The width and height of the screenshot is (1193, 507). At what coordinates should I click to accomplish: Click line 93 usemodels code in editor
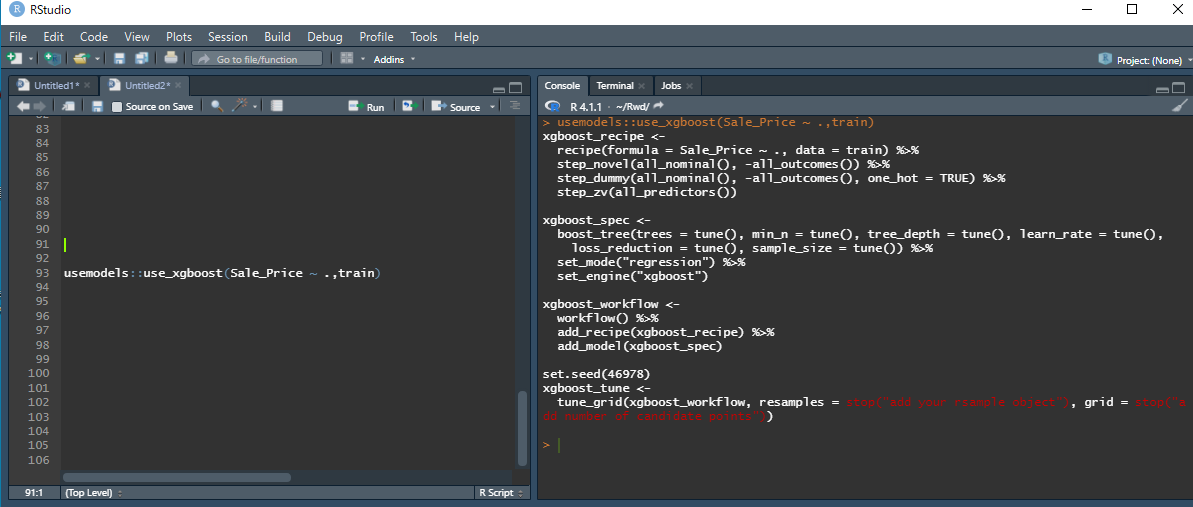pyautogui.click(x=222, y=273)
